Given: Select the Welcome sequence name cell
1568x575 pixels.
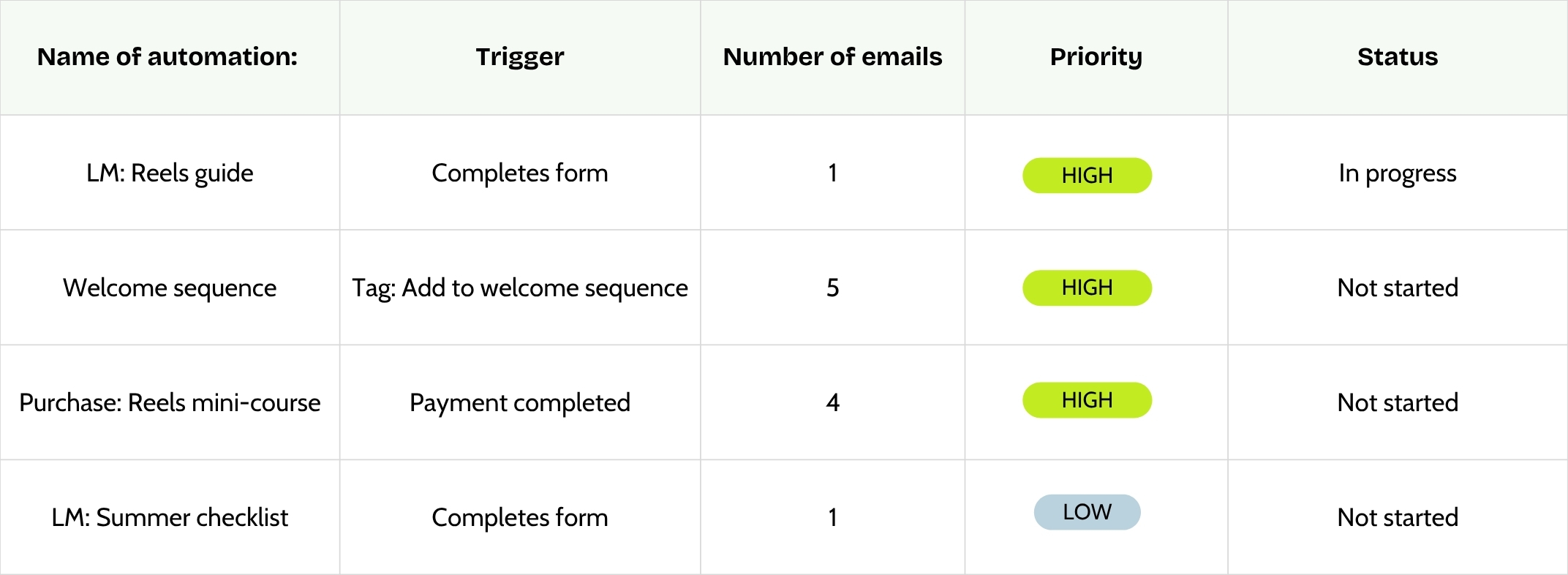Looking at the screenshot, I should click(170, 288).
